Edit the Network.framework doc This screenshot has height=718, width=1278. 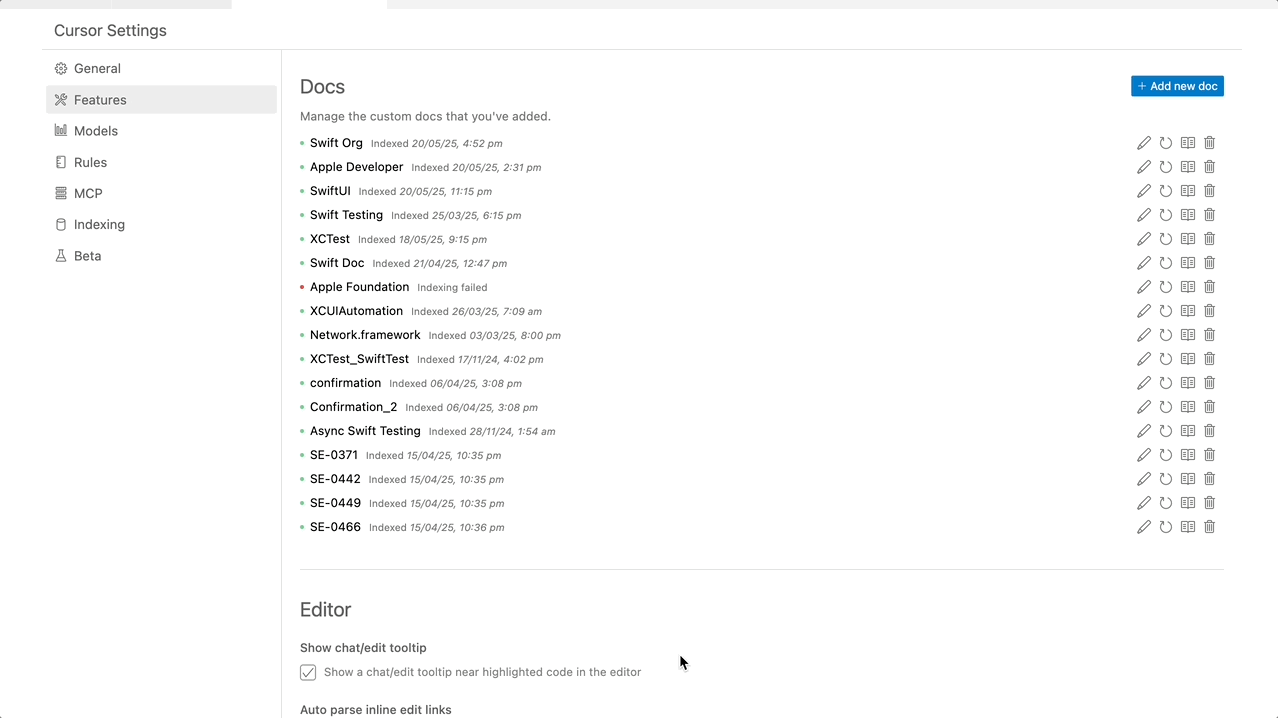[1144, 335]
